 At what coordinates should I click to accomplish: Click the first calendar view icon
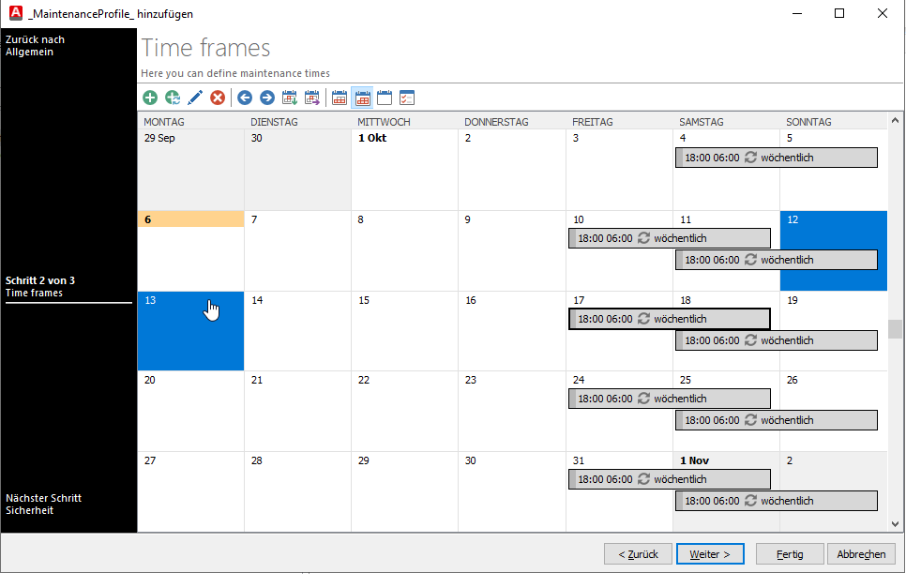339,98
